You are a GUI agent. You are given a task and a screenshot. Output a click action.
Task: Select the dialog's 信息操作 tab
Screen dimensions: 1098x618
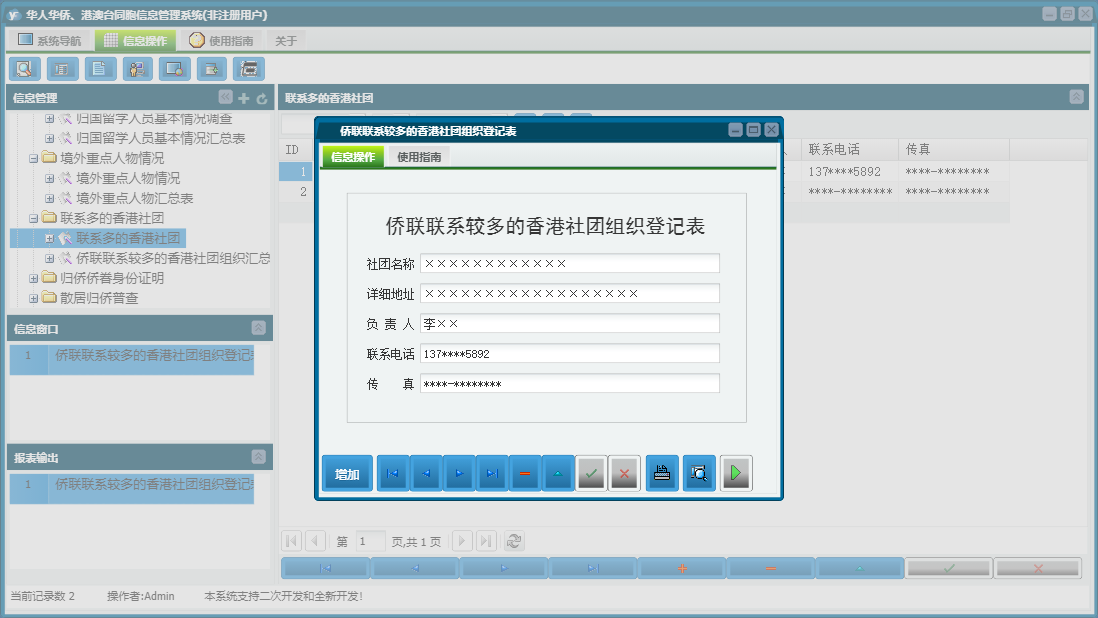point(353,157)
